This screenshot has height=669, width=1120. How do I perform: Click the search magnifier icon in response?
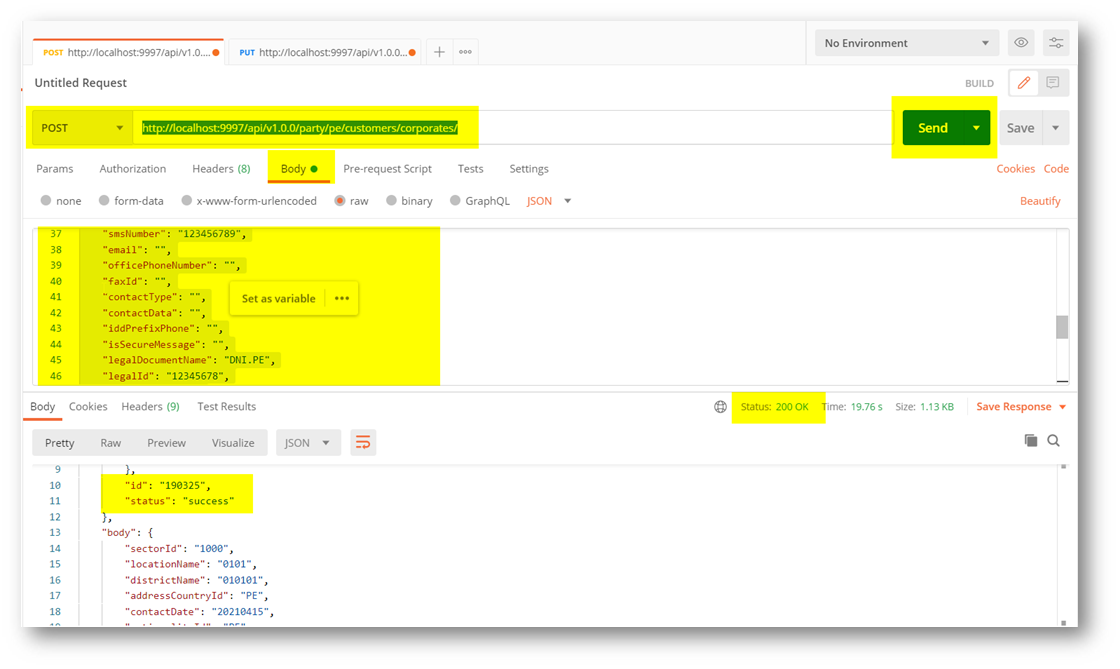[x=1053, y=441]
